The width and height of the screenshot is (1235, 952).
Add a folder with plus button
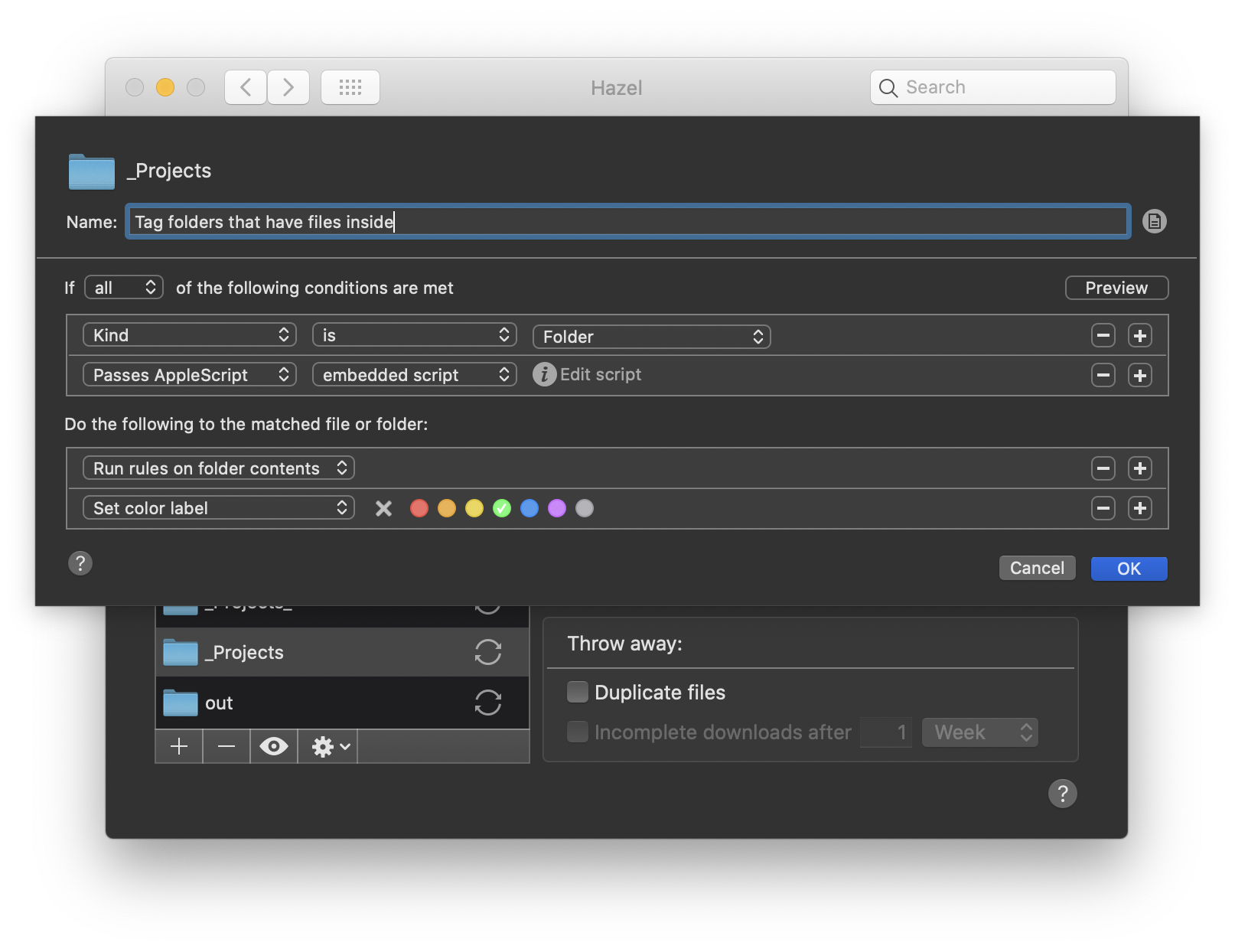click(x=179, y=746)
